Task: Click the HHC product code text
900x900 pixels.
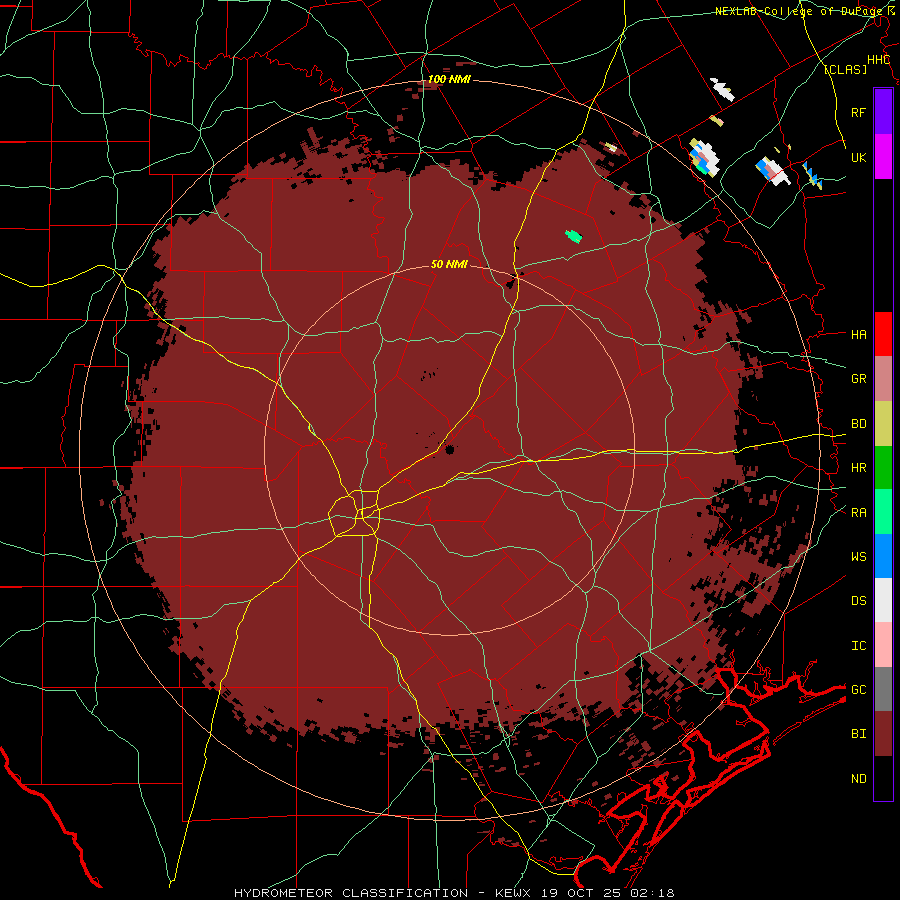Action: 878,60
